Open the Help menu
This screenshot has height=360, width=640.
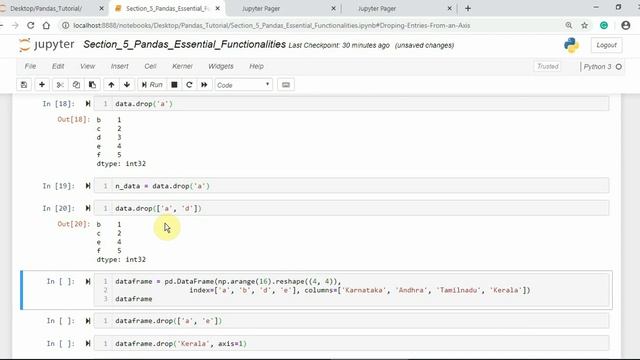point(256,66)
